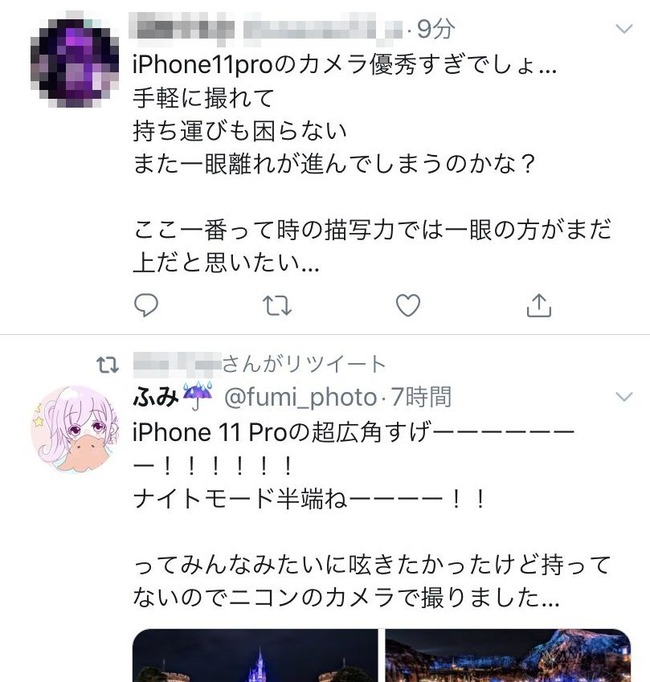Open the @fumi_photo handle
Screen dimensions: 650x682
(x=300, y=397)
